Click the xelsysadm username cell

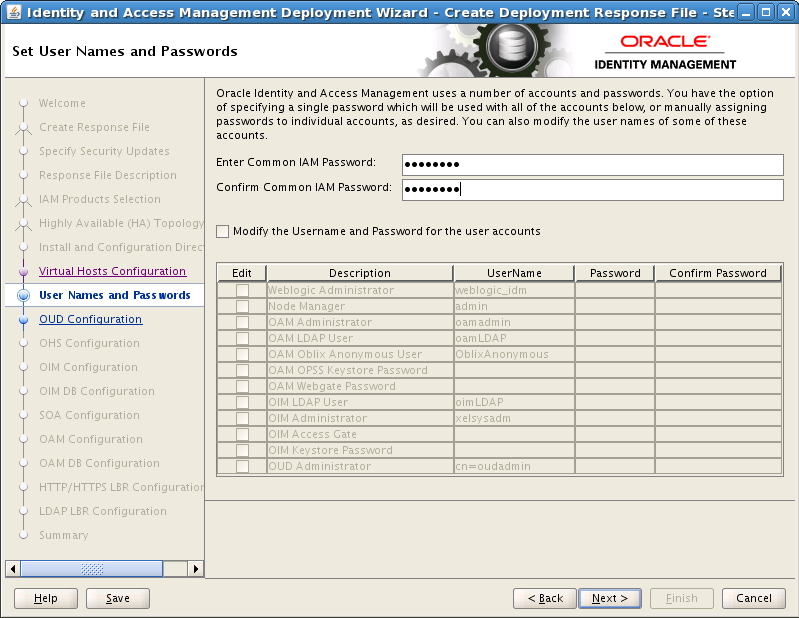click(x=514, y=418)
